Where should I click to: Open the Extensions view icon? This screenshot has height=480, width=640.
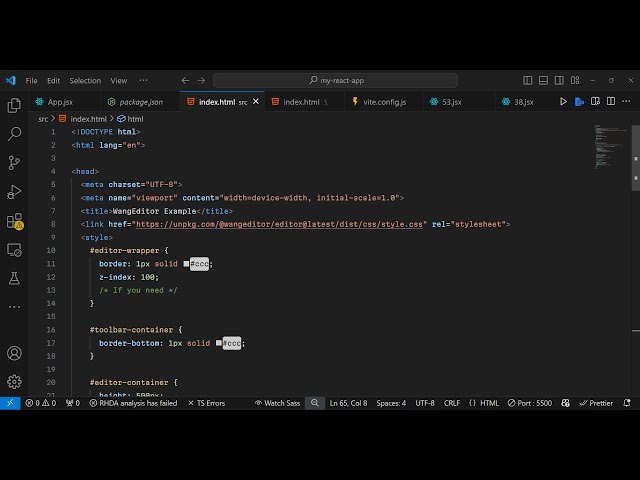coord(14,221)
